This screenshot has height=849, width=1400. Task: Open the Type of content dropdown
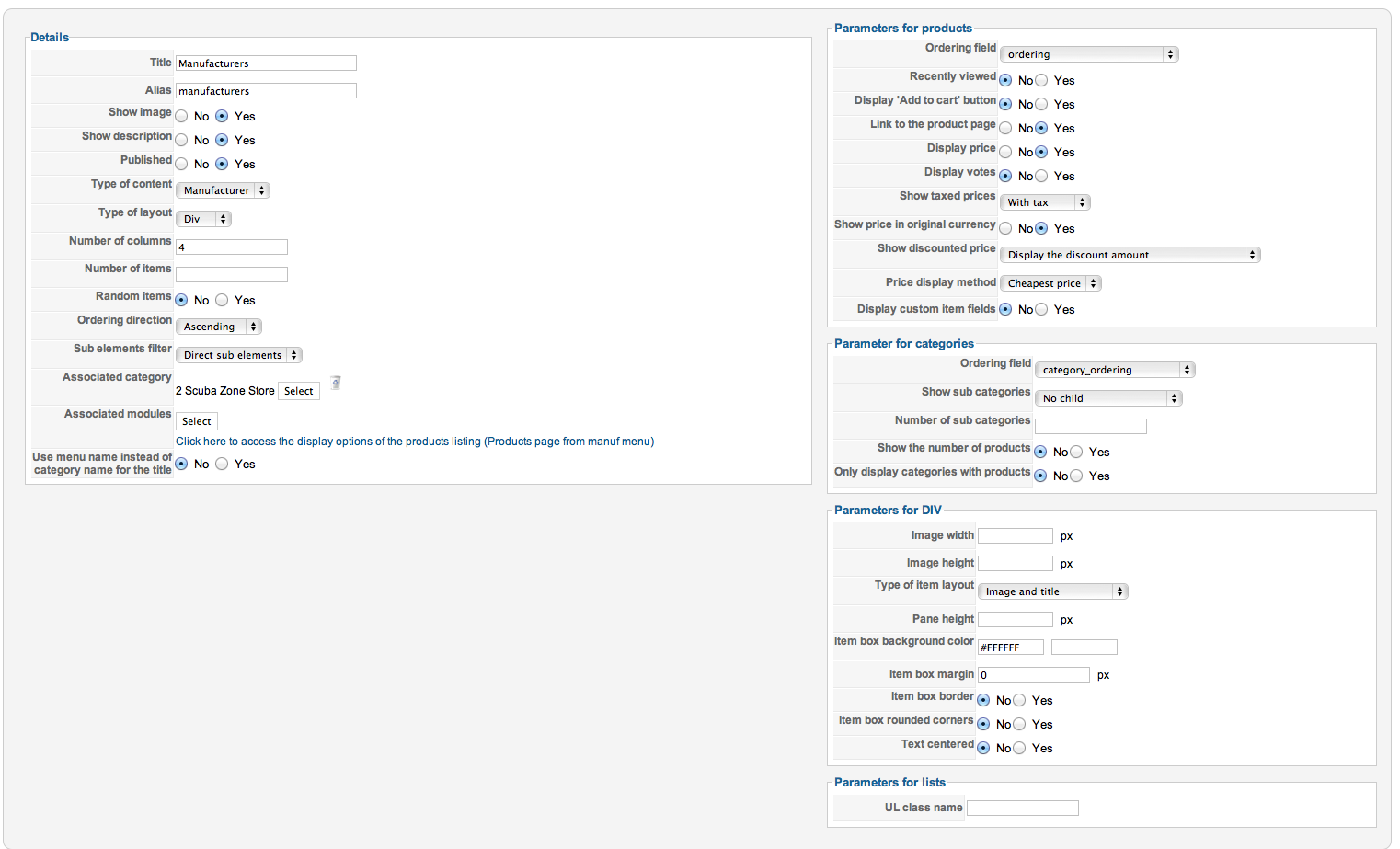tap(223, 190)
